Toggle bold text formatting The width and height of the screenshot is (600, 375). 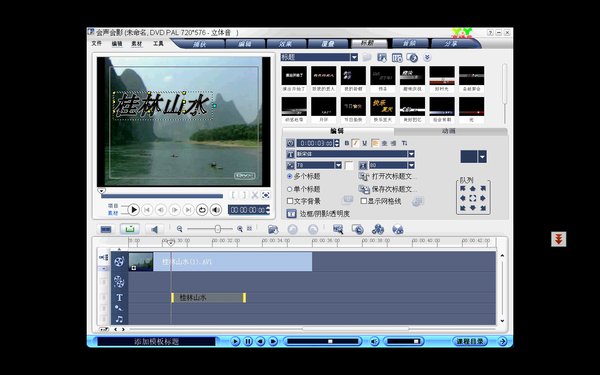(x=347, y=143)
